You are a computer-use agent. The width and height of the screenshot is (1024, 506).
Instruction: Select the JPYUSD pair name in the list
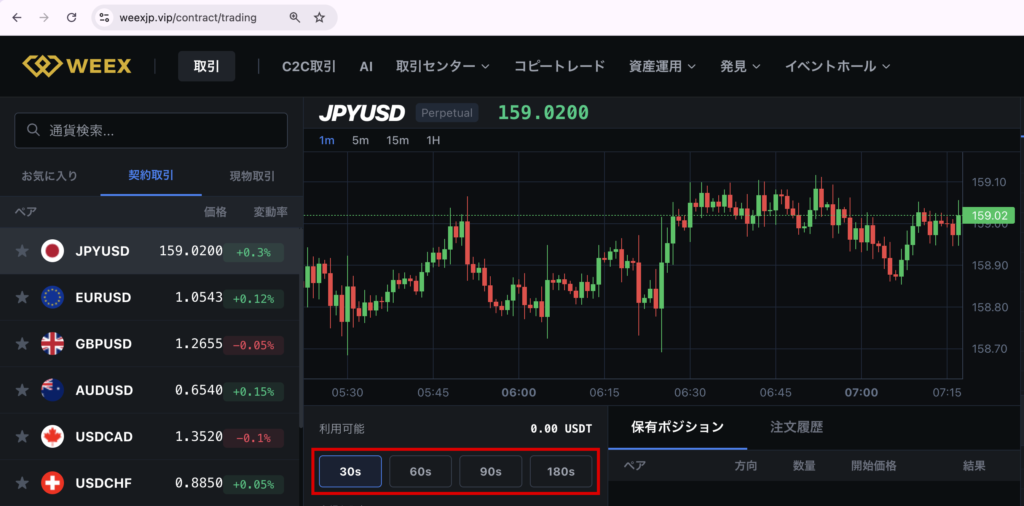coord(103,251)
